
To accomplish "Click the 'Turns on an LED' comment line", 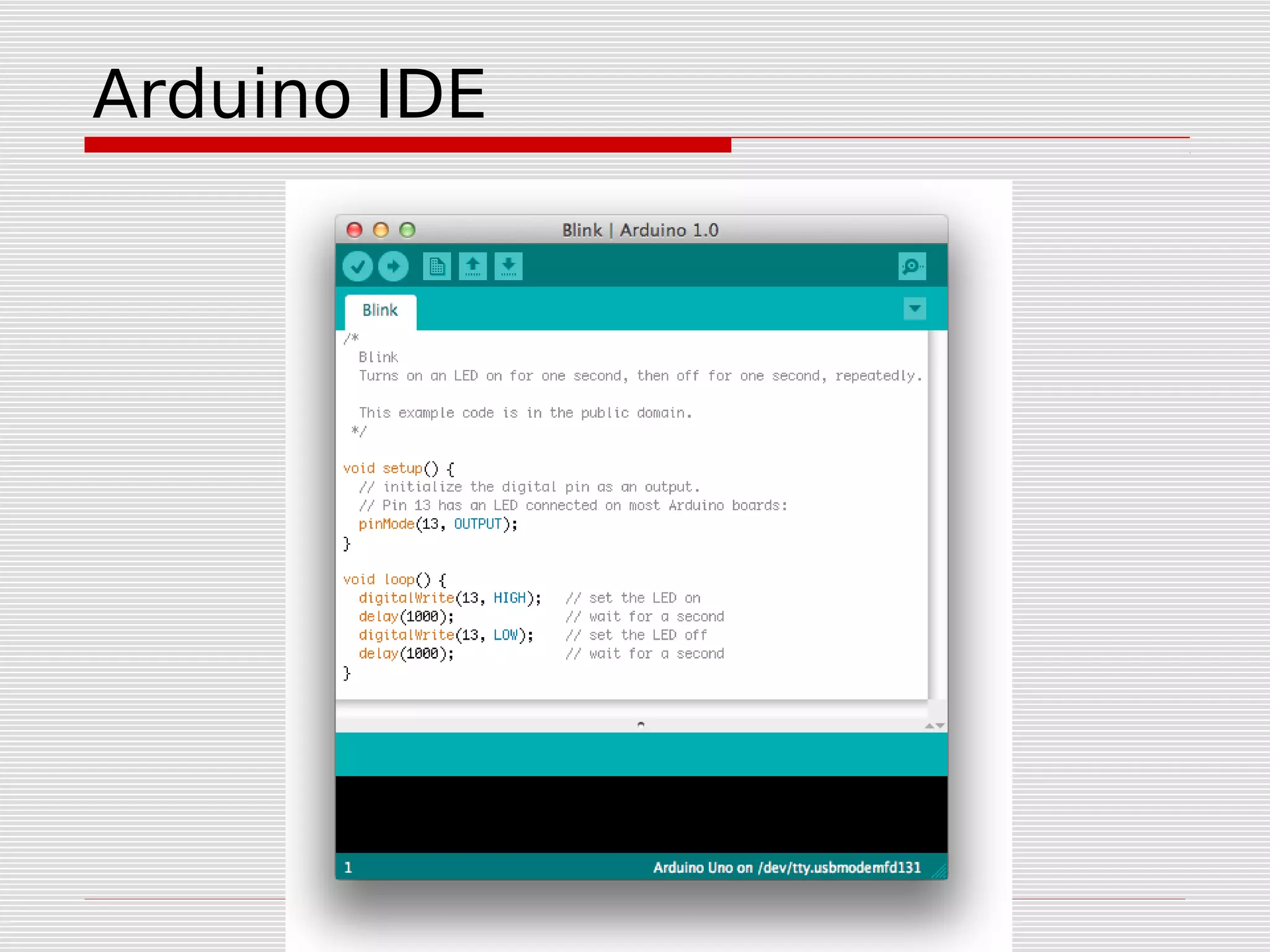I will [x=641, y=376].
